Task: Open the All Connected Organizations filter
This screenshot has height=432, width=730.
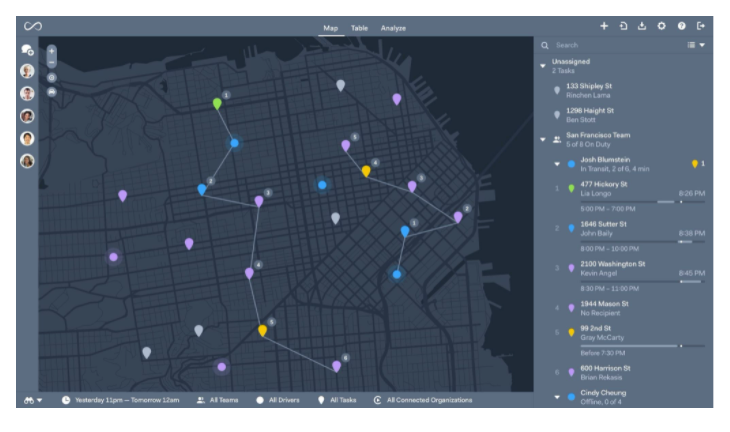Action: click(x=423, y=400)
